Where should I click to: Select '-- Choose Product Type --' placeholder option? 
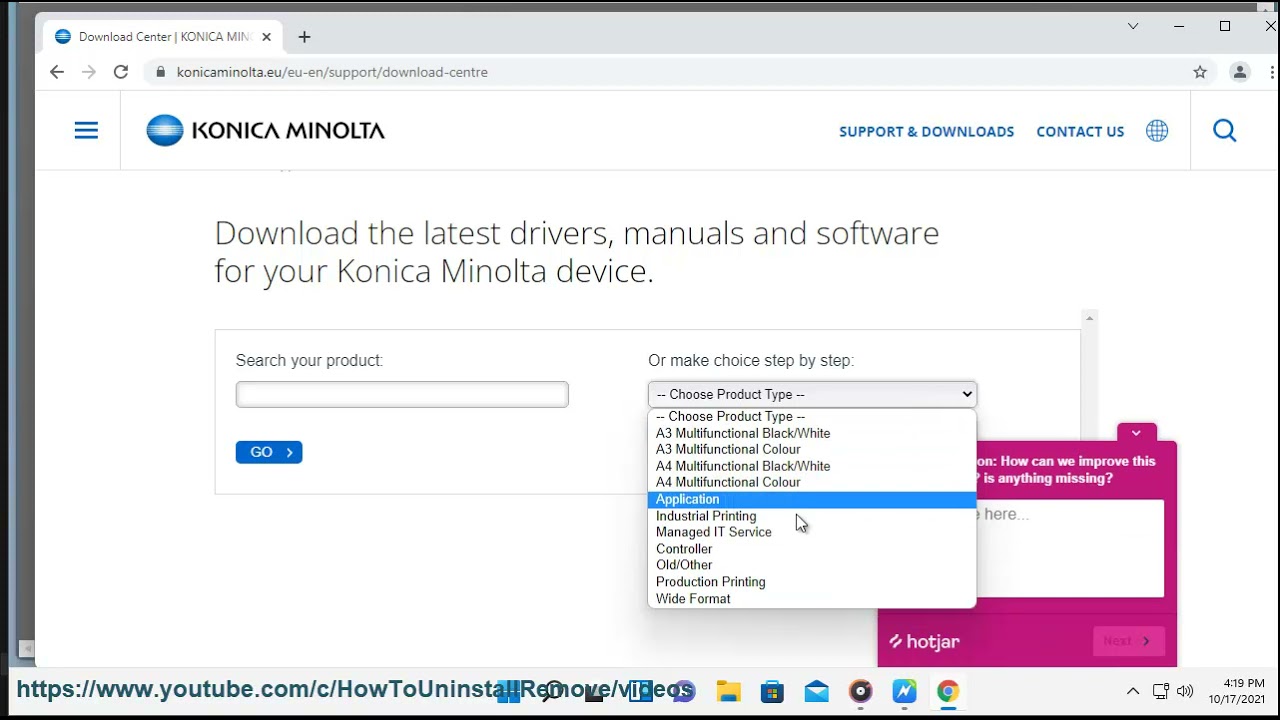click(x=812, y=416)
